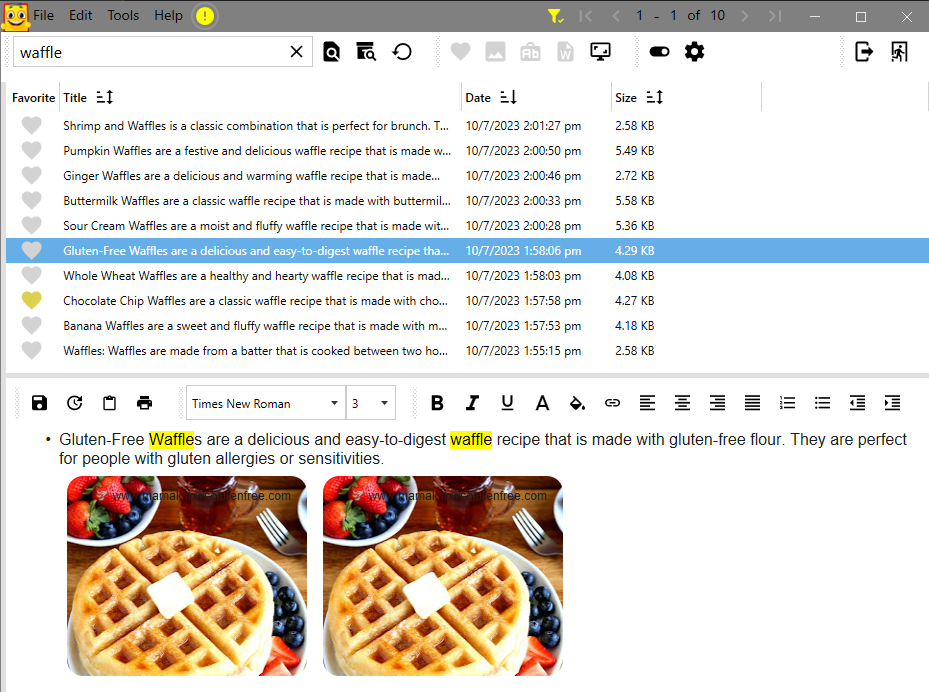
Task: Click the text Ab filter icon
Action: tap(530, 52)
